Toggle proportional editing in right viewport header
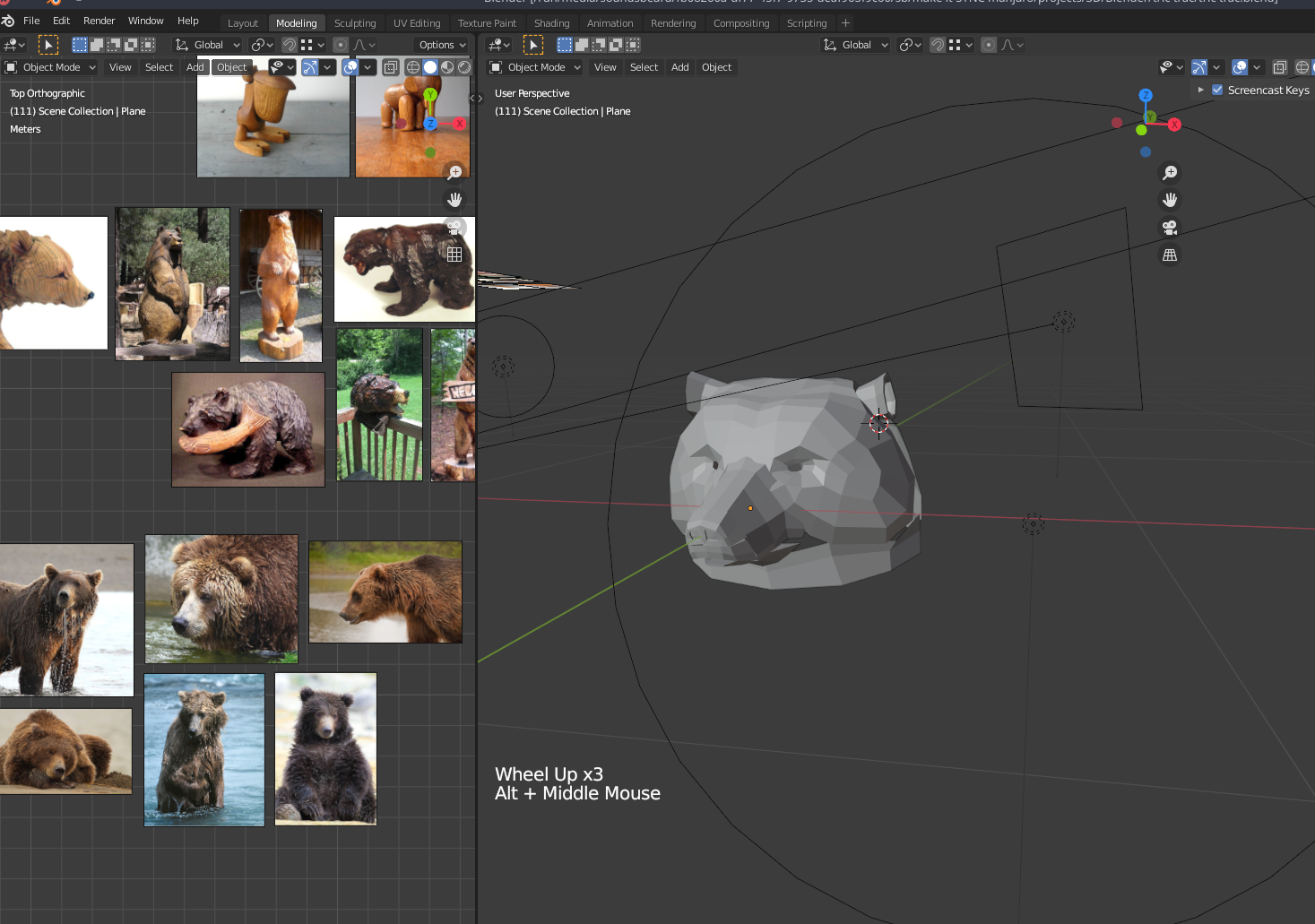This screenshot has height=924, width=1315. (x=988, y=45)
